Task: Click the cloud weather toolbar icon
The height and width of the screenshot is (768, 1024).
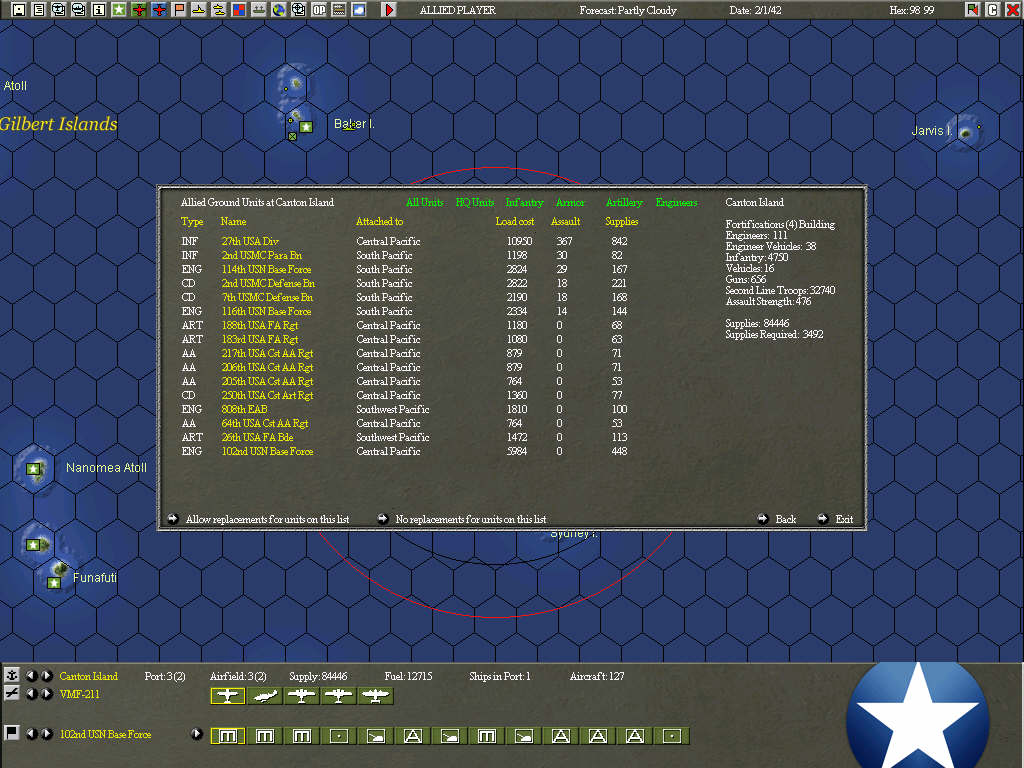Action: [x=359, y=10]
